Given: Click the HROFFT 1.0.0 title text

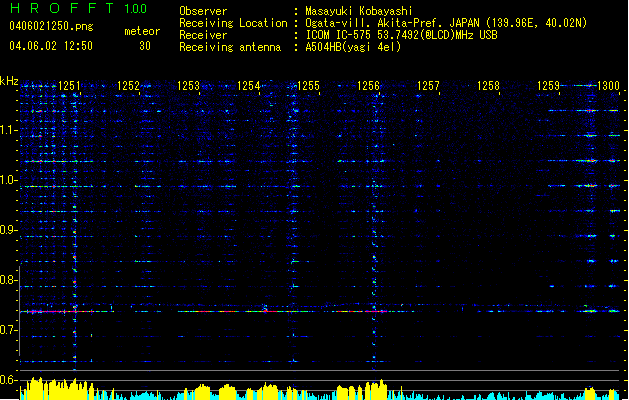Looking at the screenshot, I should click(x=78, y=8).
